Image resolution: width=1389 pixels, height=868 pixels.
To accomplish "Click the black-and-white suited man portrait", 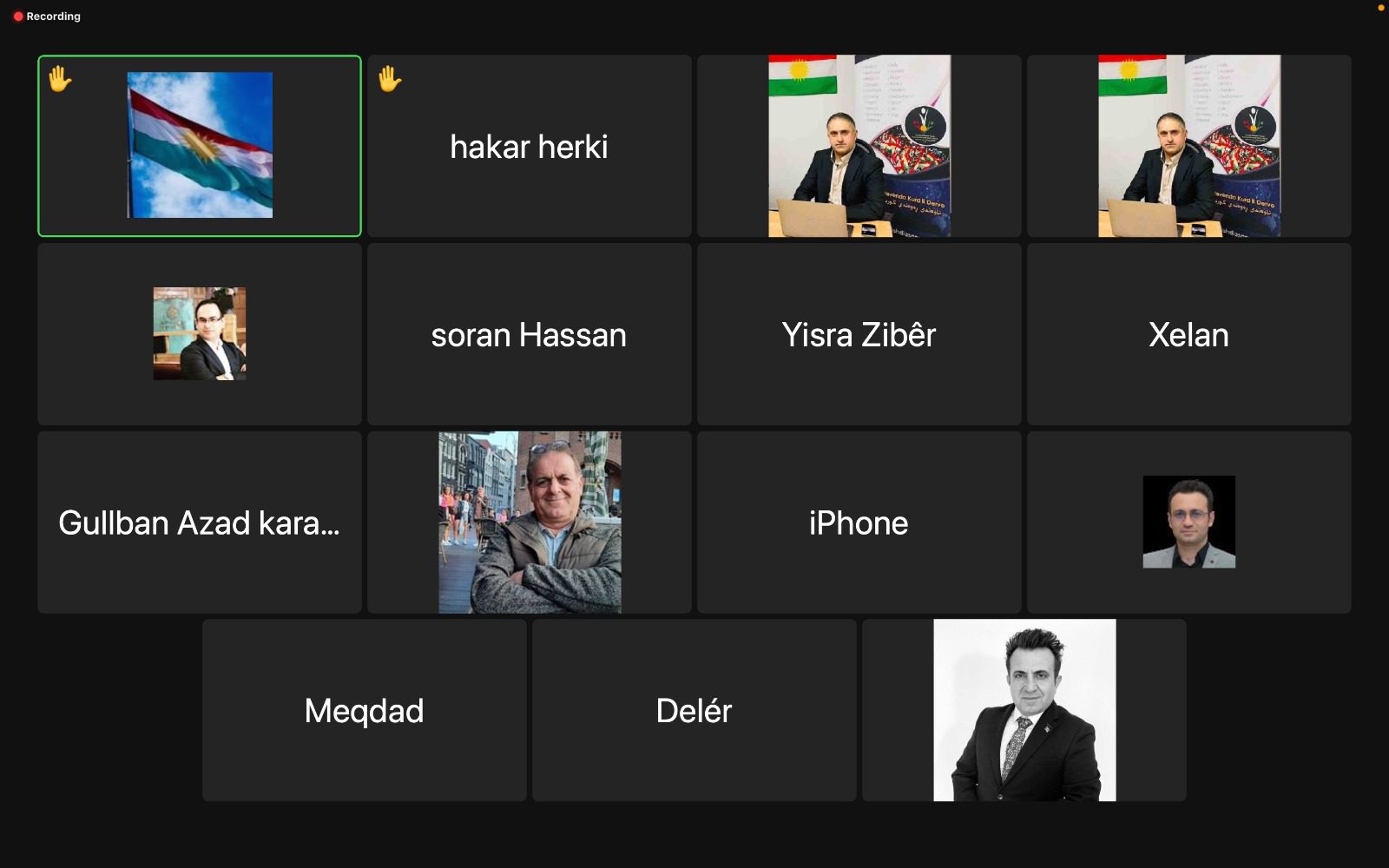I will (x=1024, y=710).
